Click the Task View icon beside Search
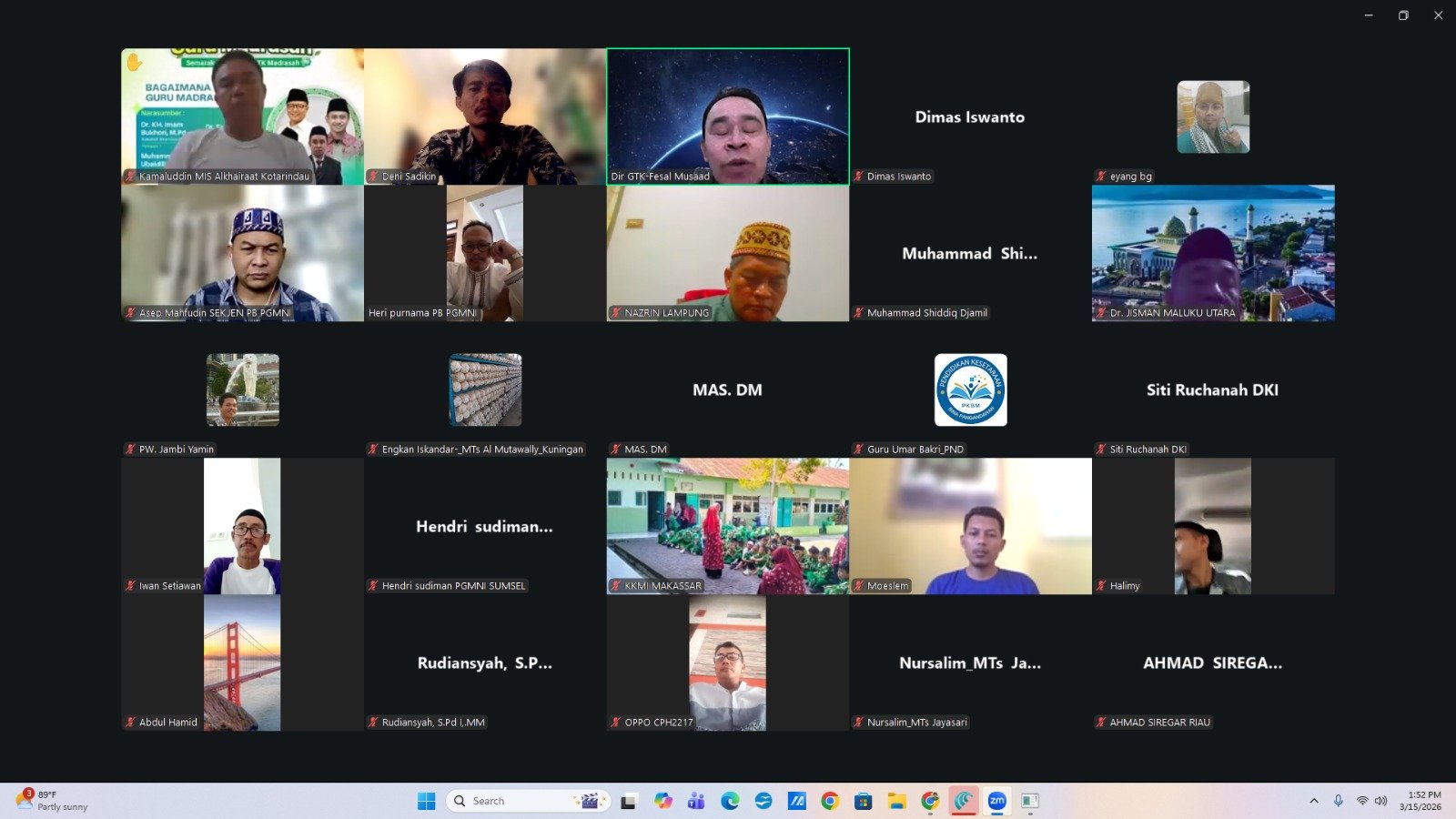The height and width of the screenshot is (819, 1456). 629,801
